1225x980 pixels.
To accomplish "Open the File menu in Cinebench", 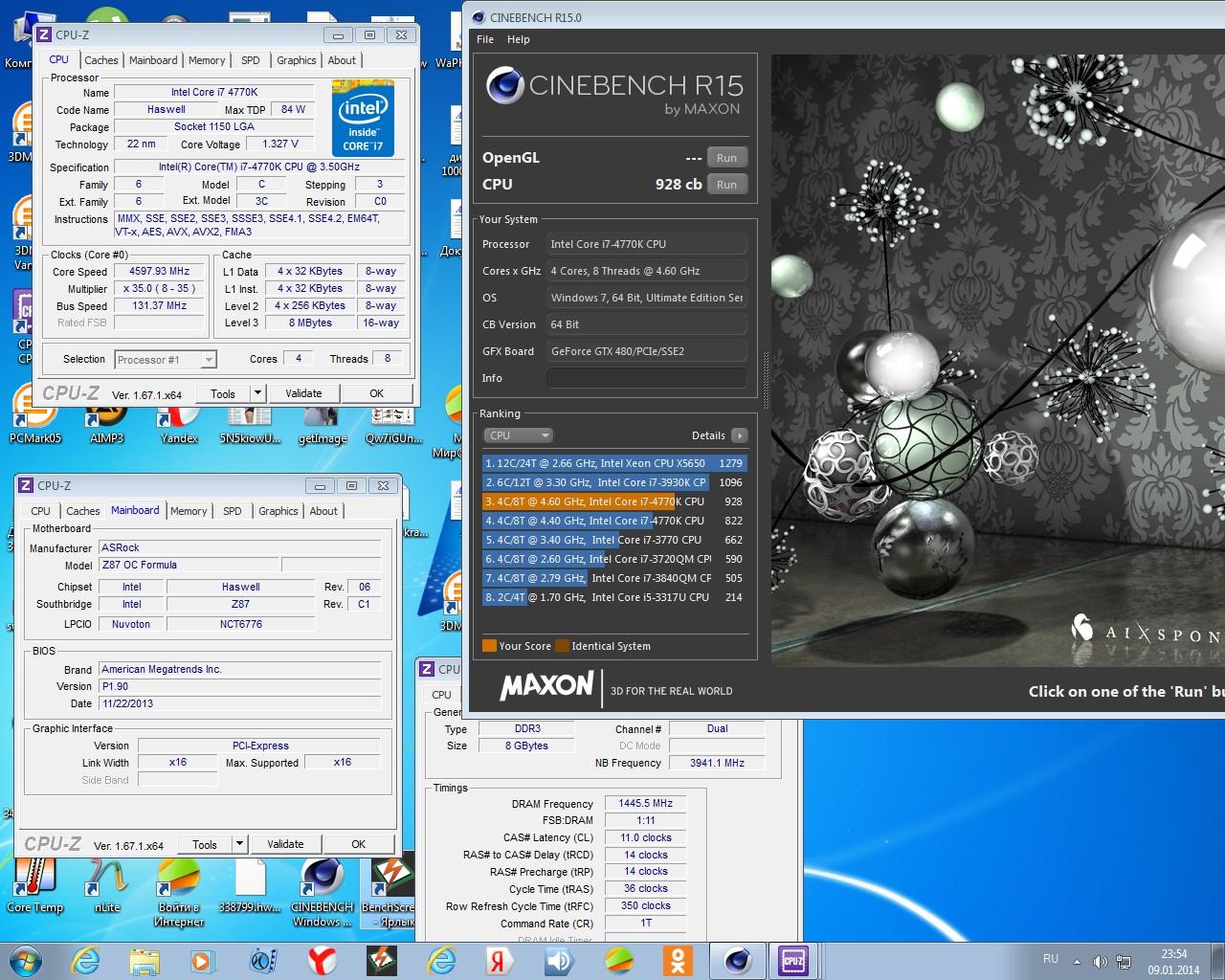I will point(485,39).
